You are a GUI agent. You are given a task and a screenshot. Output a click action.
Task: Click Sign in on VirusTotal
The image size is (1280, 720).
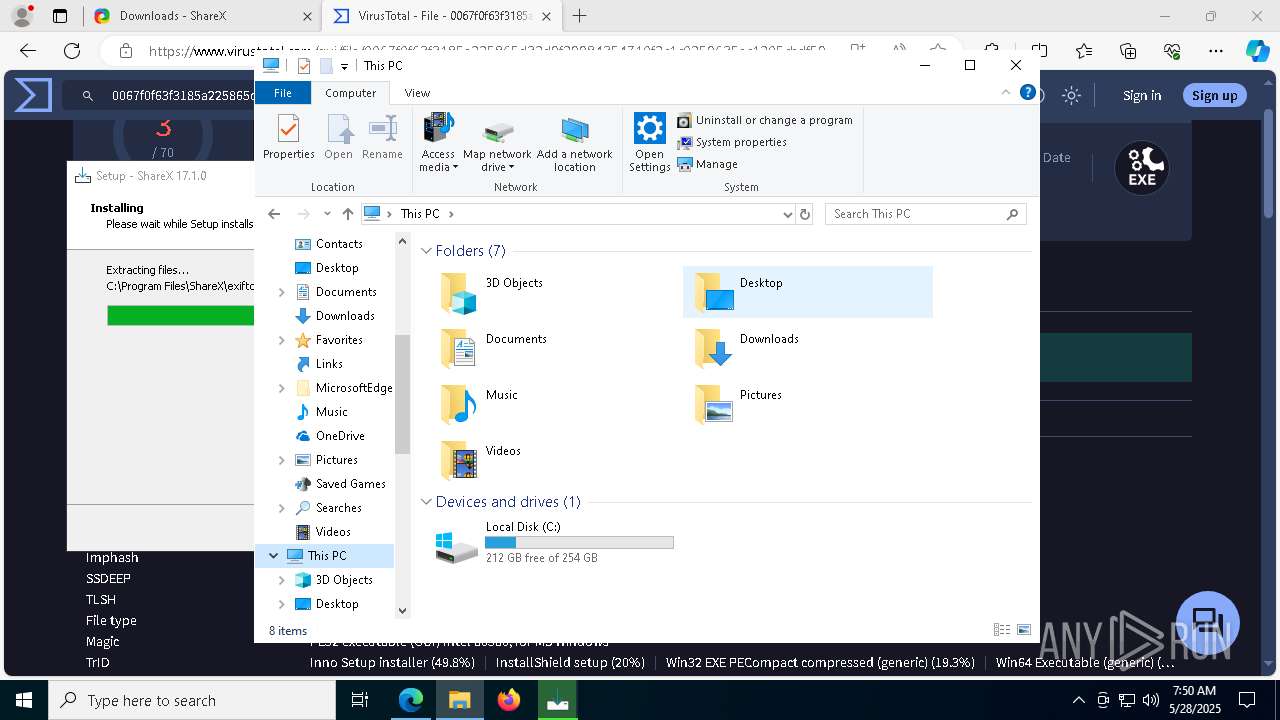1142,95
